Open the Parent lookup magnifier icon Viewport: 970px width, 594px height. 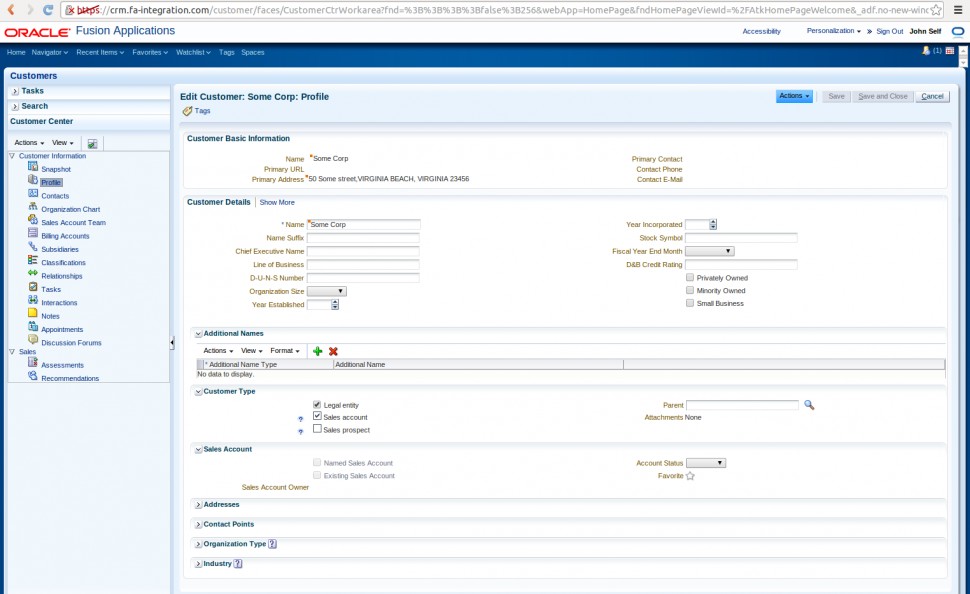[809, 404]
